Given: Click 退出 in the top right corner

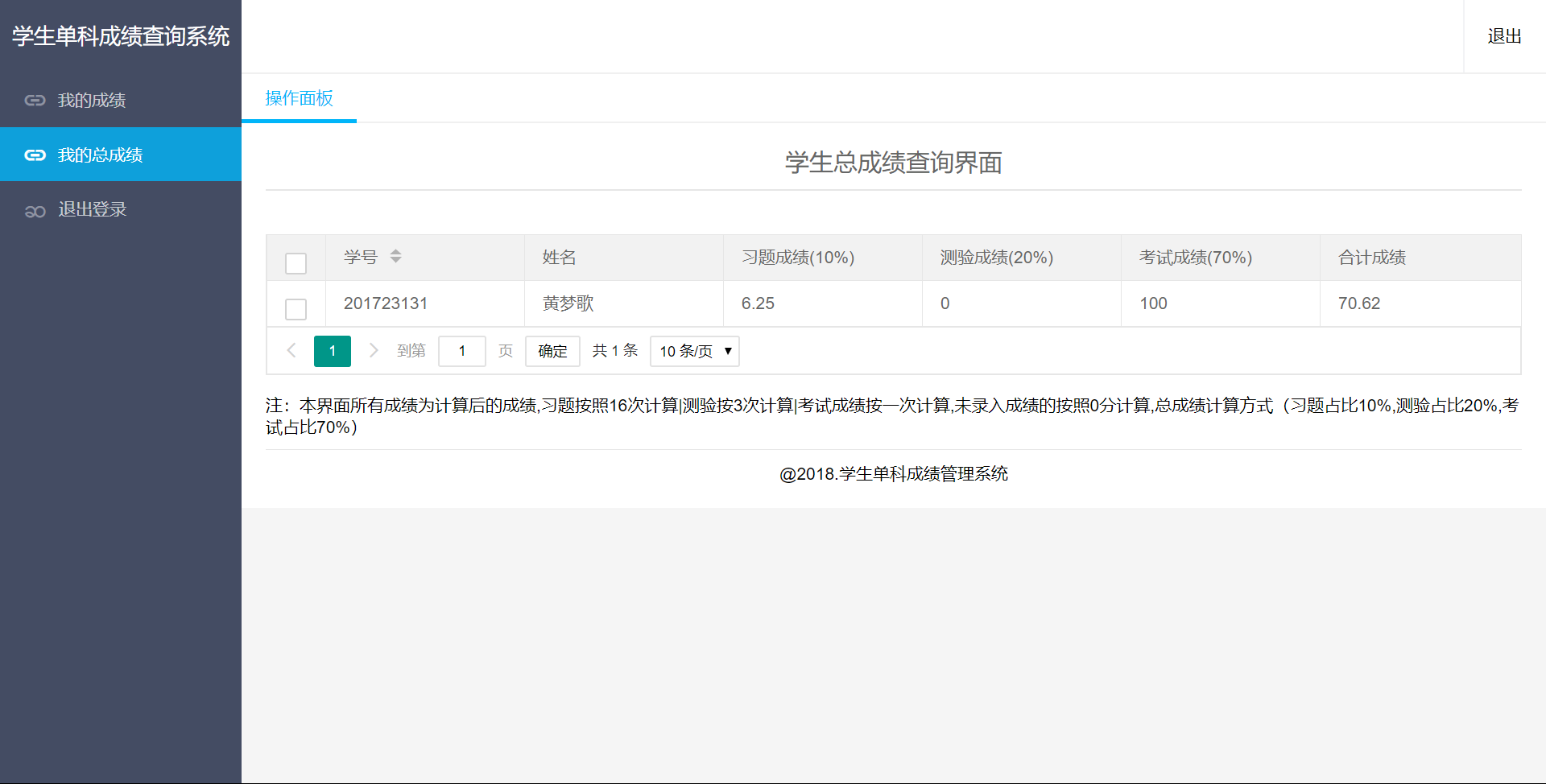Looking at the screenshot, I should point(1503,36).
